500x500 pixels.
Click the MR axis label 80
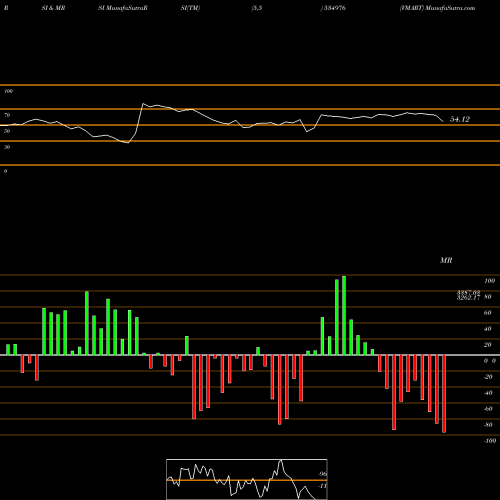pyautogui.click(x=488, y=297)
